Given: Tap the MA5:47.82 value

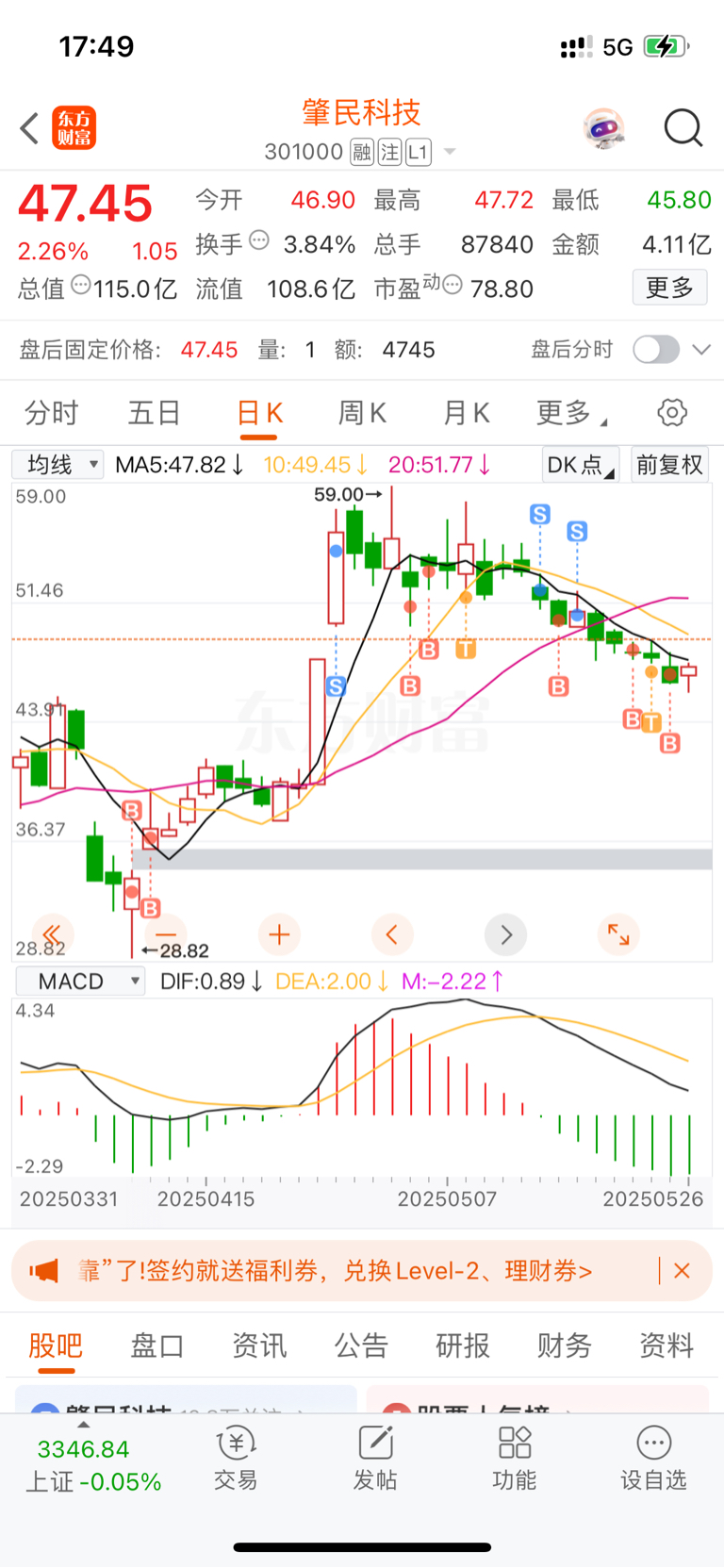Looking at the screenshot, I should [180, 465].
